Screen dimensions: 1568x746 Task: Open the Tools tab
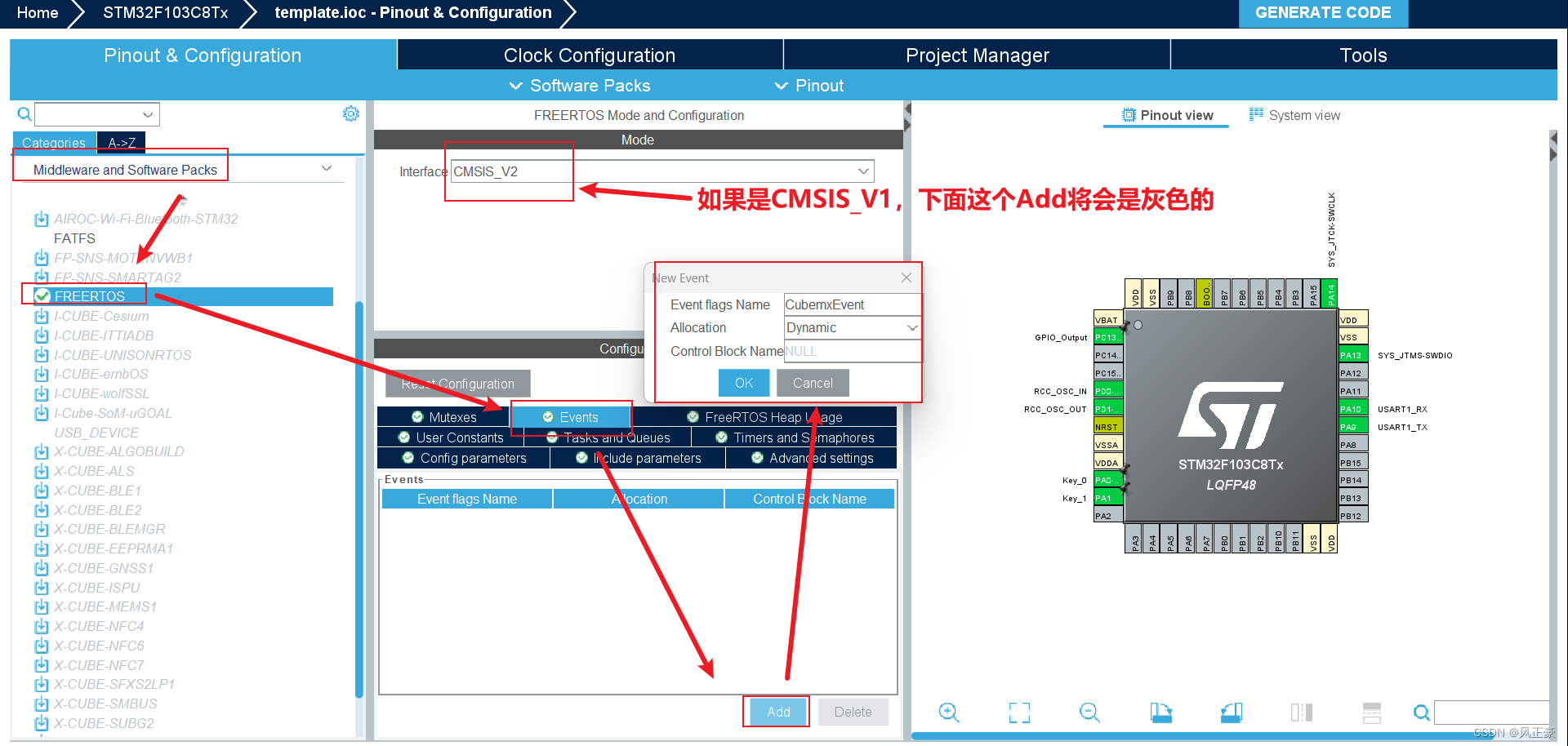tap(1364, 56)
